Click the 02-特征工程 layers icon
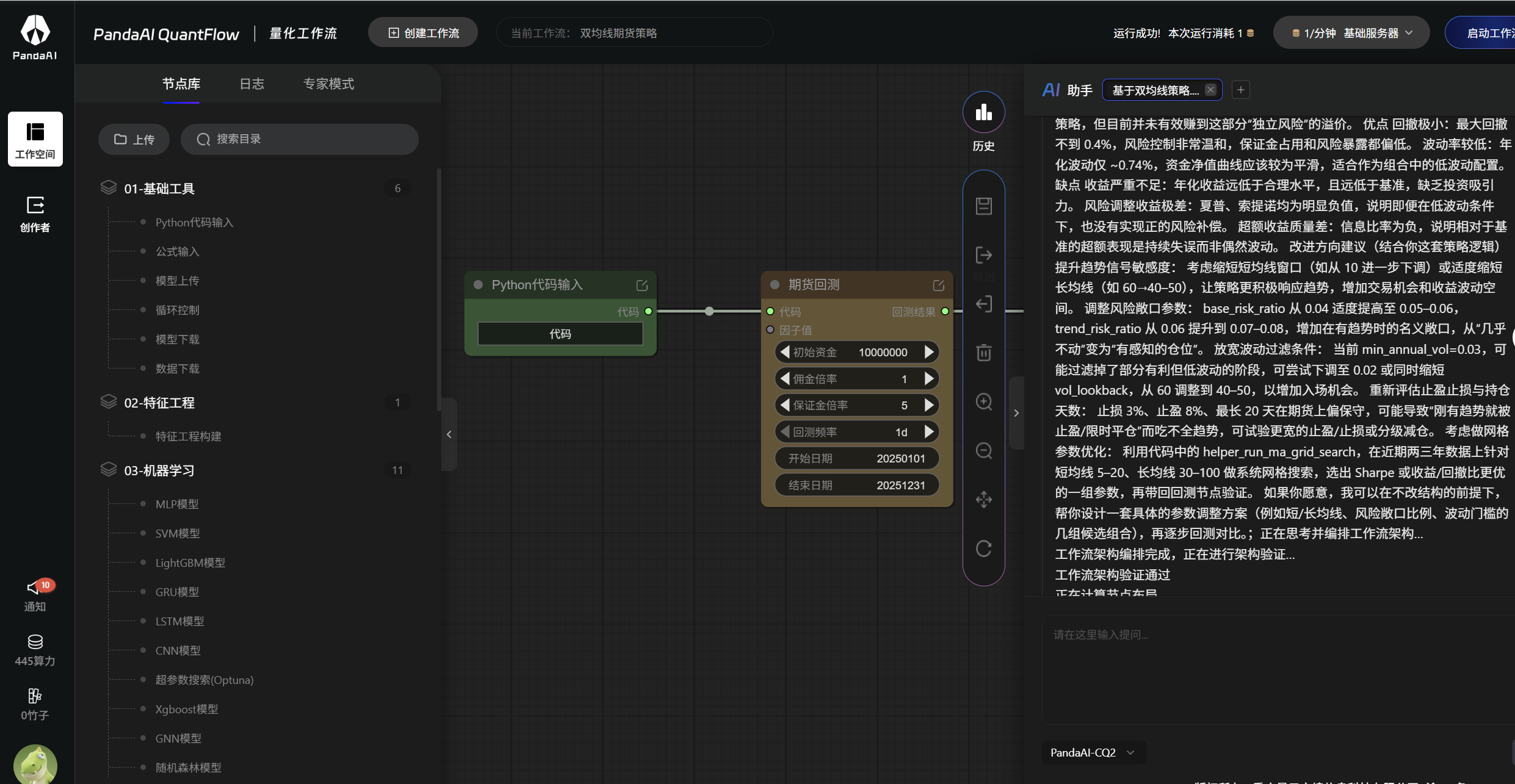The image size is (1515, 784). [109, 402]
